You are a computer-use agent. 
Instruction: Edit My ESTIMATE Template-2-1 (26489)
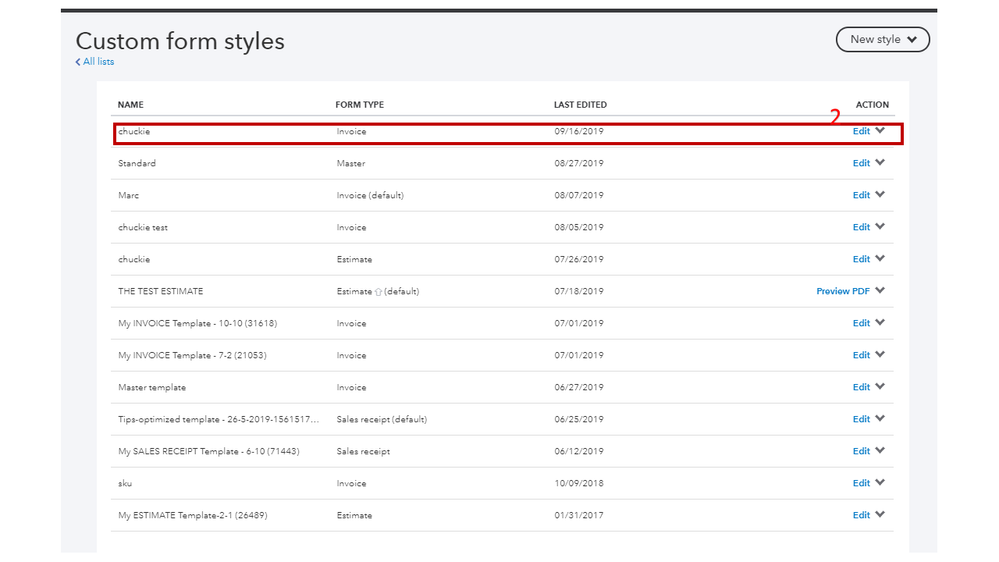[x=861, y=515]
